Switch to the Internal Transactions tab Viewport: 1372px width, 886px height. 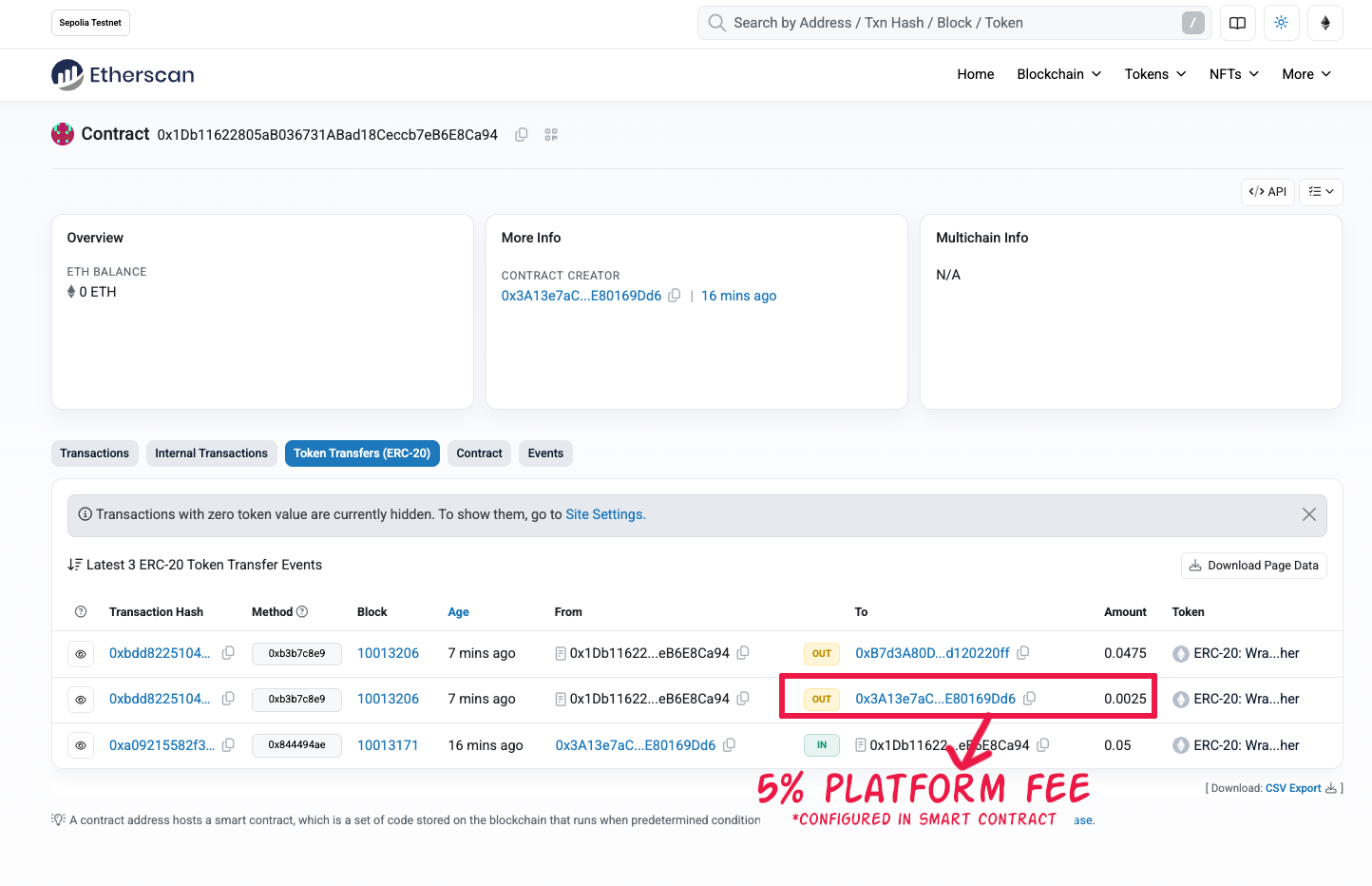[x=212, y=453]
